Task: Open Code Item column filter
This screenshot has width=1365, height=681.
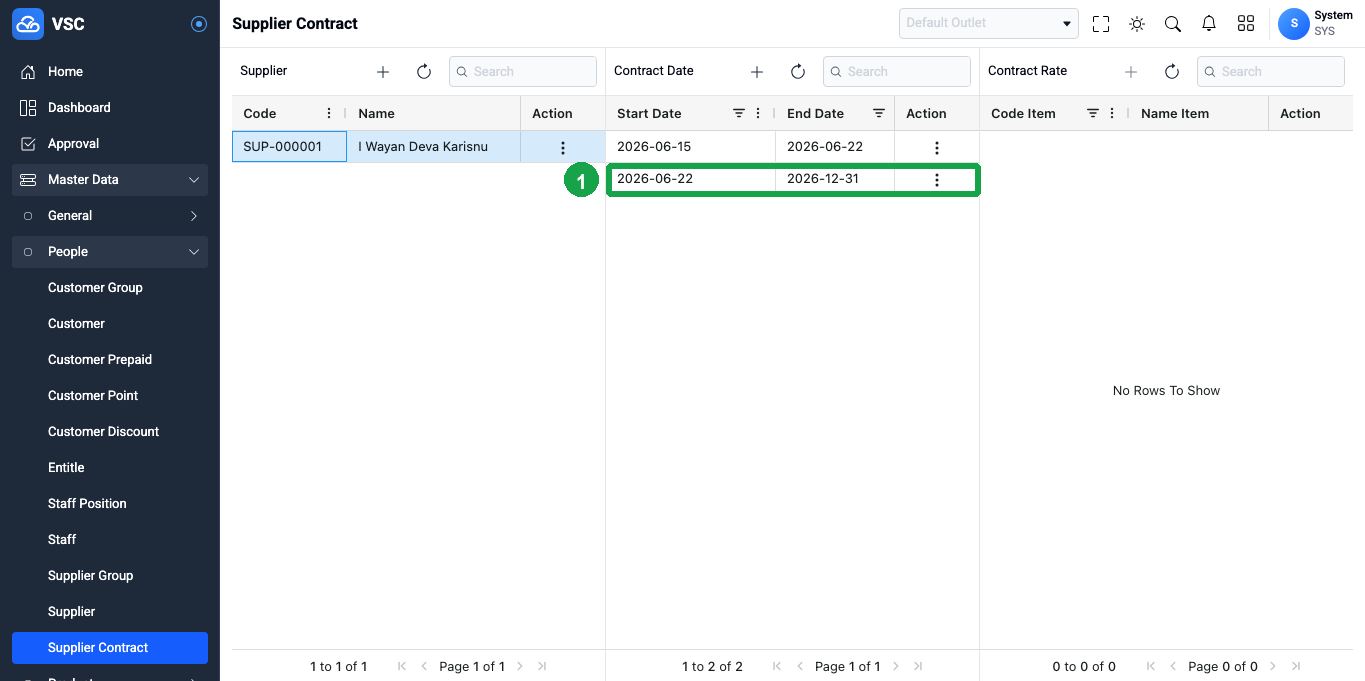Action: 1093,113
